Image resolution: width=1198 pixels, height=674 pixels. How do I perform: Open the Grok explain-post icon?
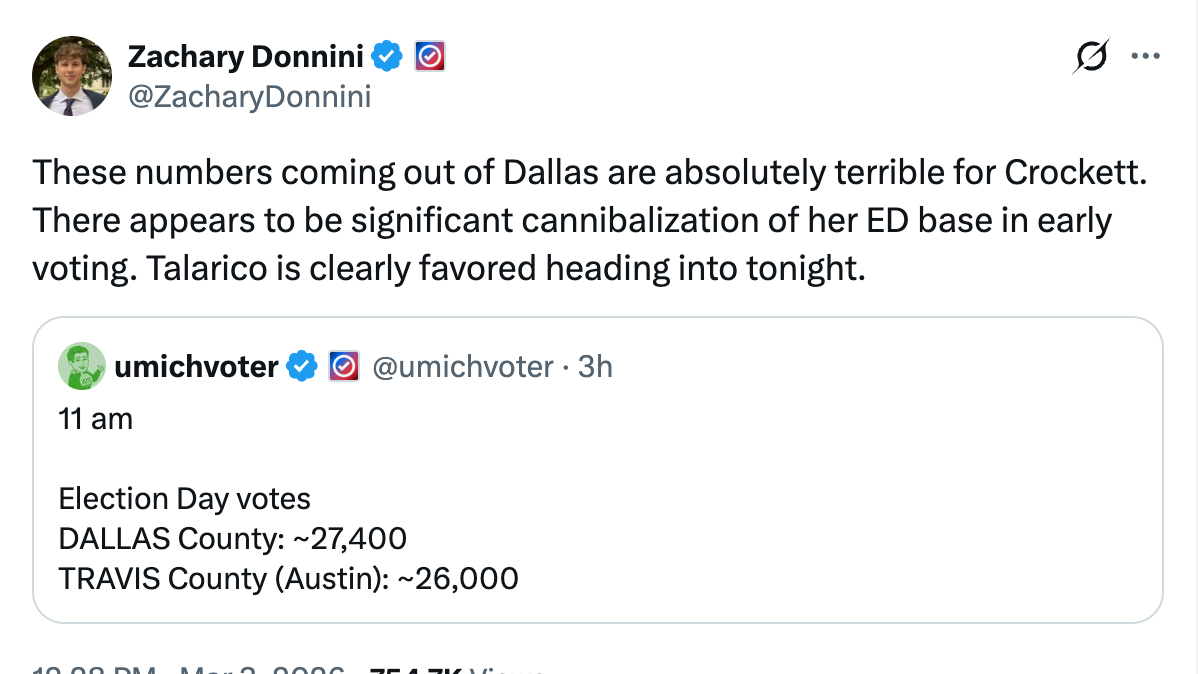tap(1089, 57)
